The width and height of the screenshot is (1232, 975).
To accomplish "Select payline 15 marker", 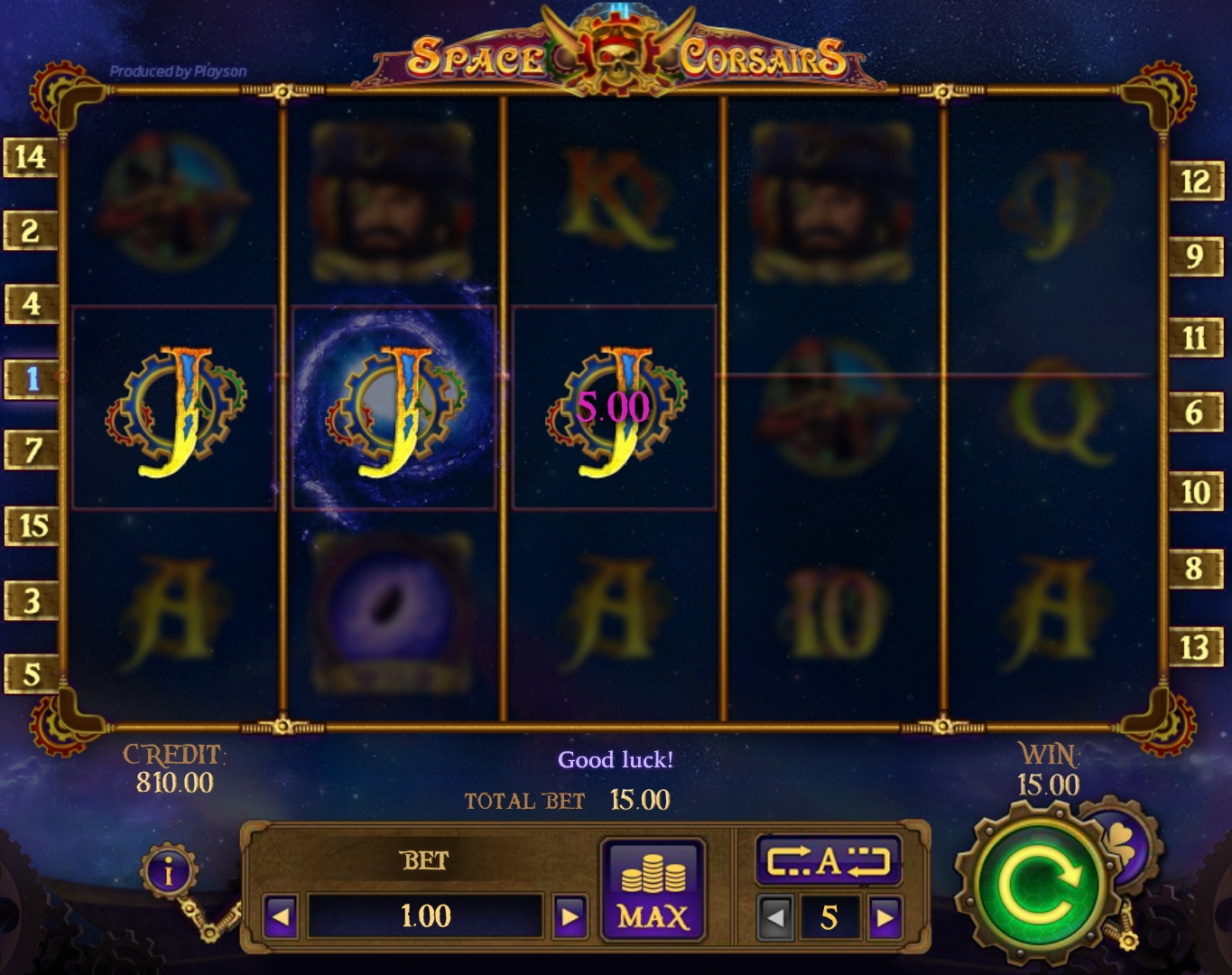I will pos(32,525).
